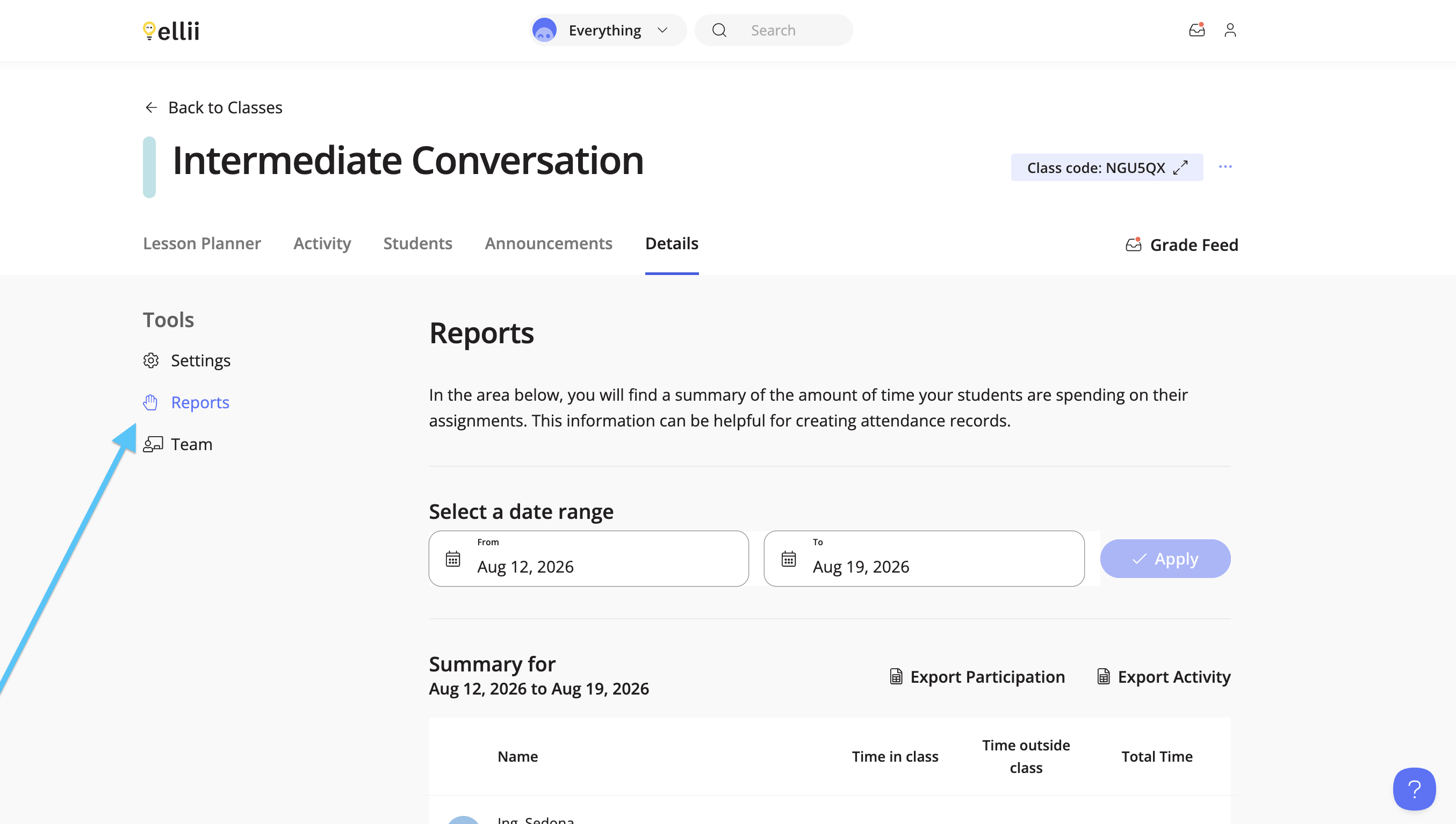
Task: Open the three-dot class options menu
Action: (x=1225, y=167)
